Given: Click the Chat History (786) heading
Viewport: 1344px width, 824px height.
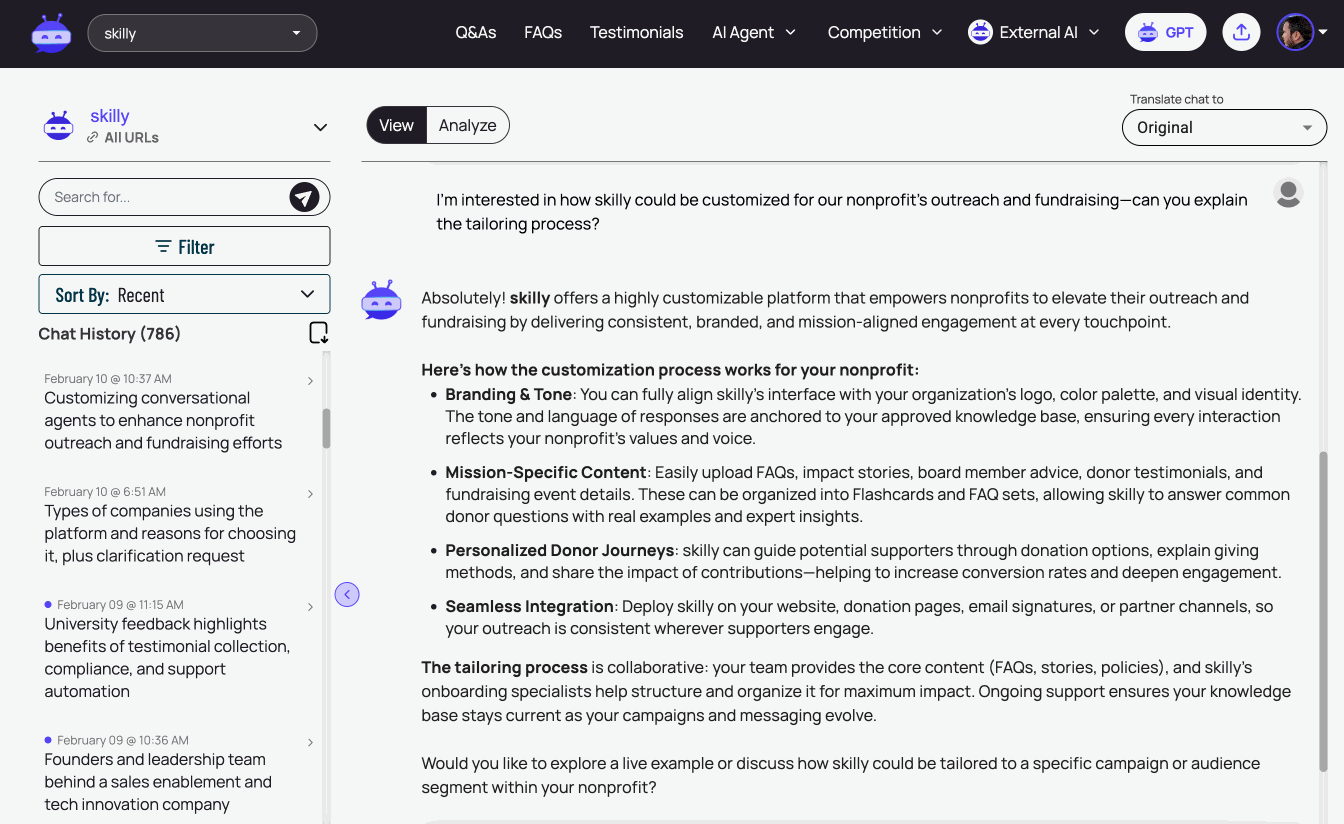Looking at the screenshot, I should click(110, 333).
